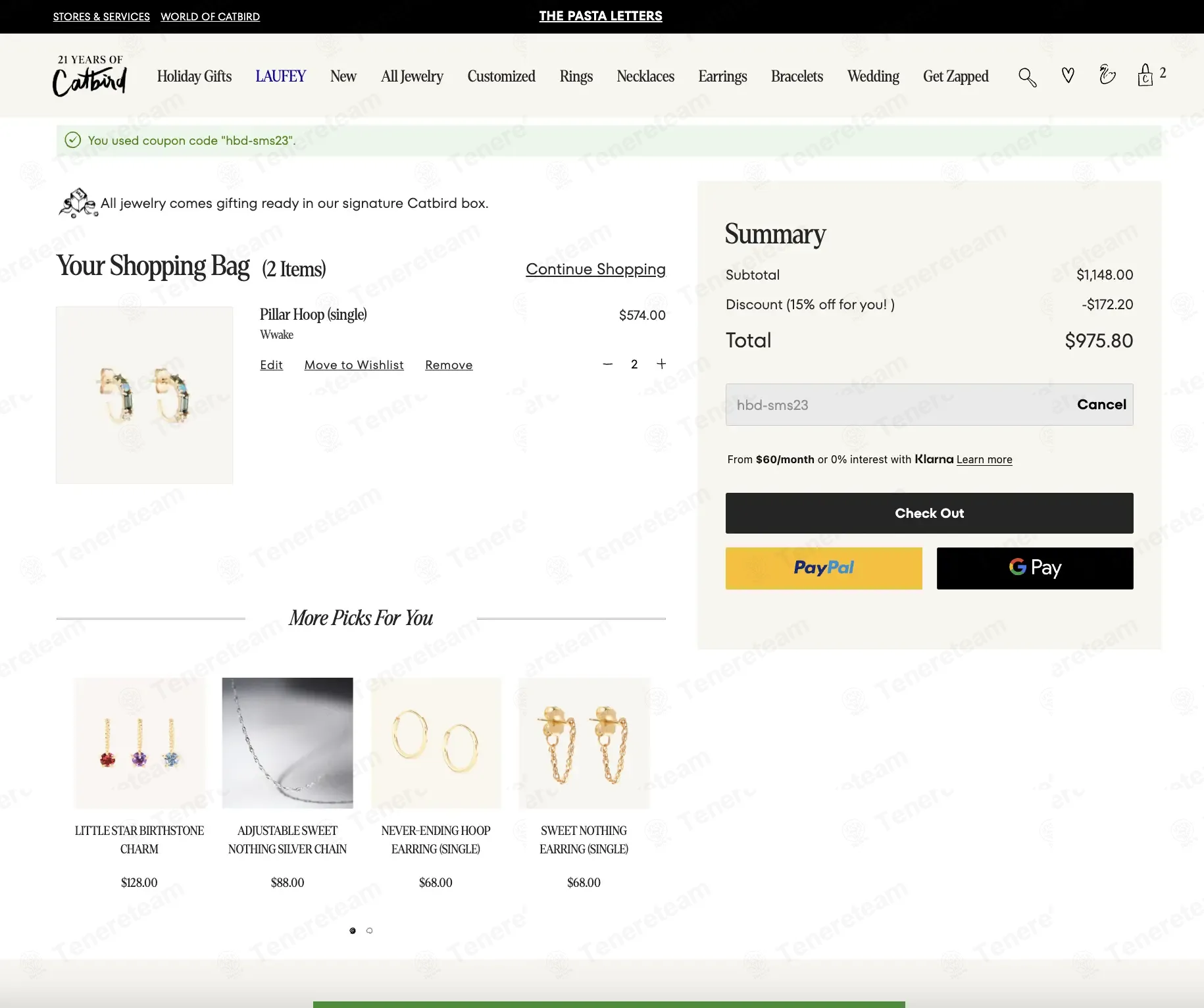1204x1008 pixels.
Task: Decrease Pillar Hoop quantity with minus
Action: tap(607, 365)
